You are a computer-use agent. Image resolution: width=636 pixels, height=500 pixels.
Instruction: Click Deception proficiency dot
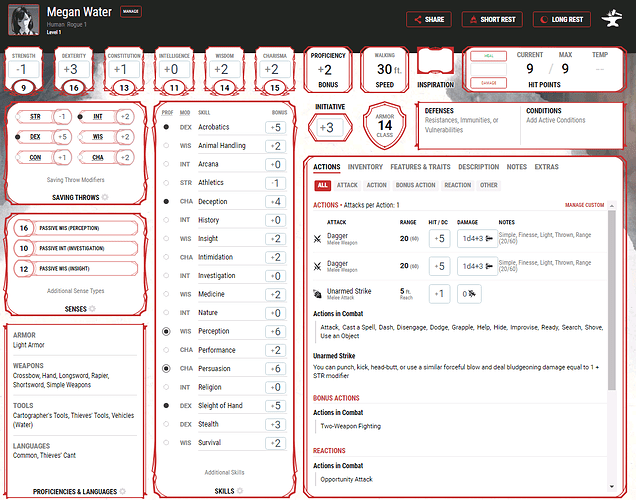(x=166, y=202)
